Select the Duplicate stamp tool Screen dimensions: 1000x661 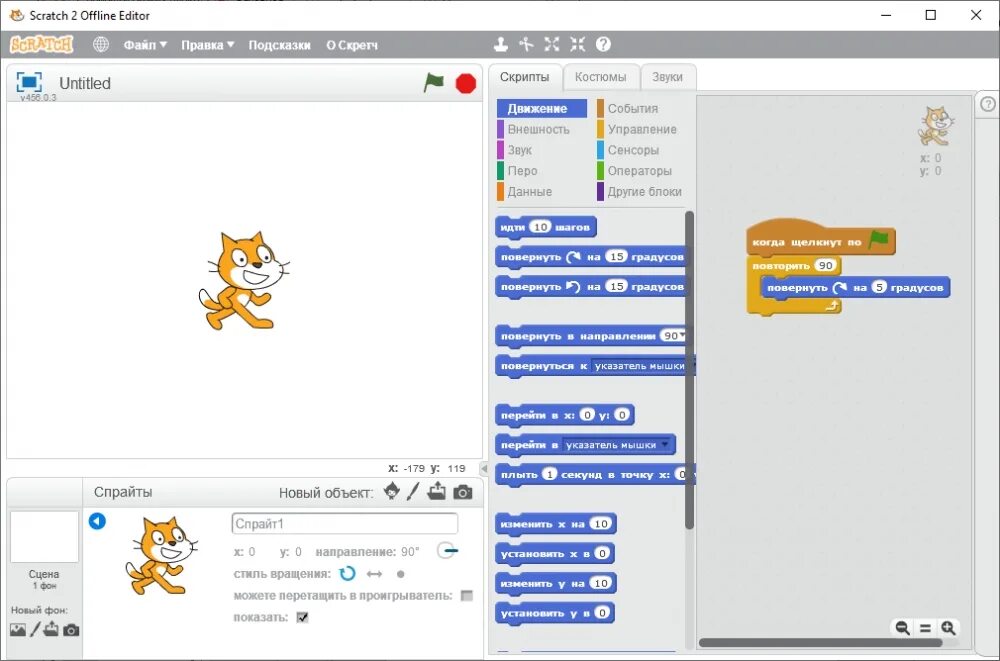501,44
